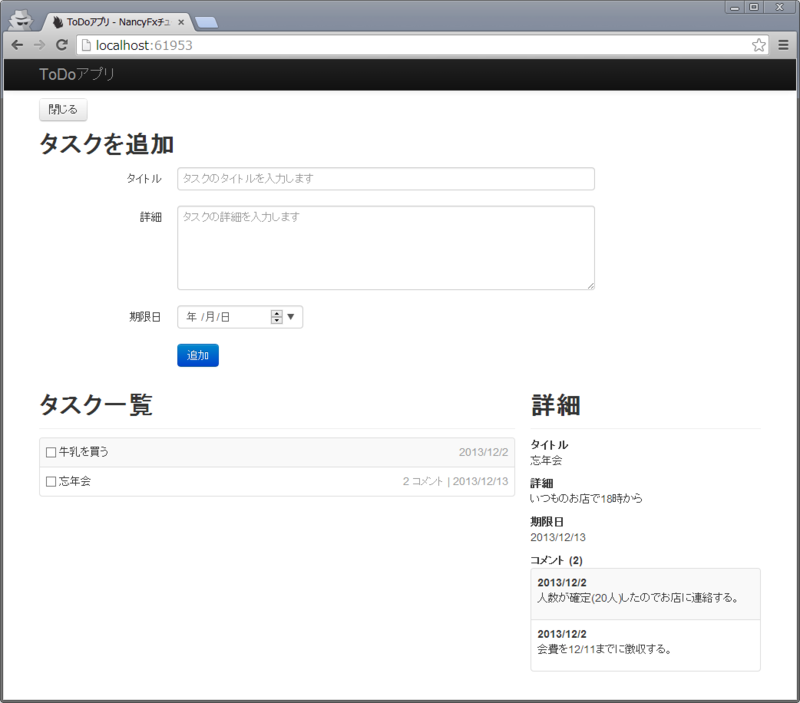The height and width of the screenshot is (703, 800).
Task: Mark the 忘年会 task as complete
Action: click(x=51, y=480)
